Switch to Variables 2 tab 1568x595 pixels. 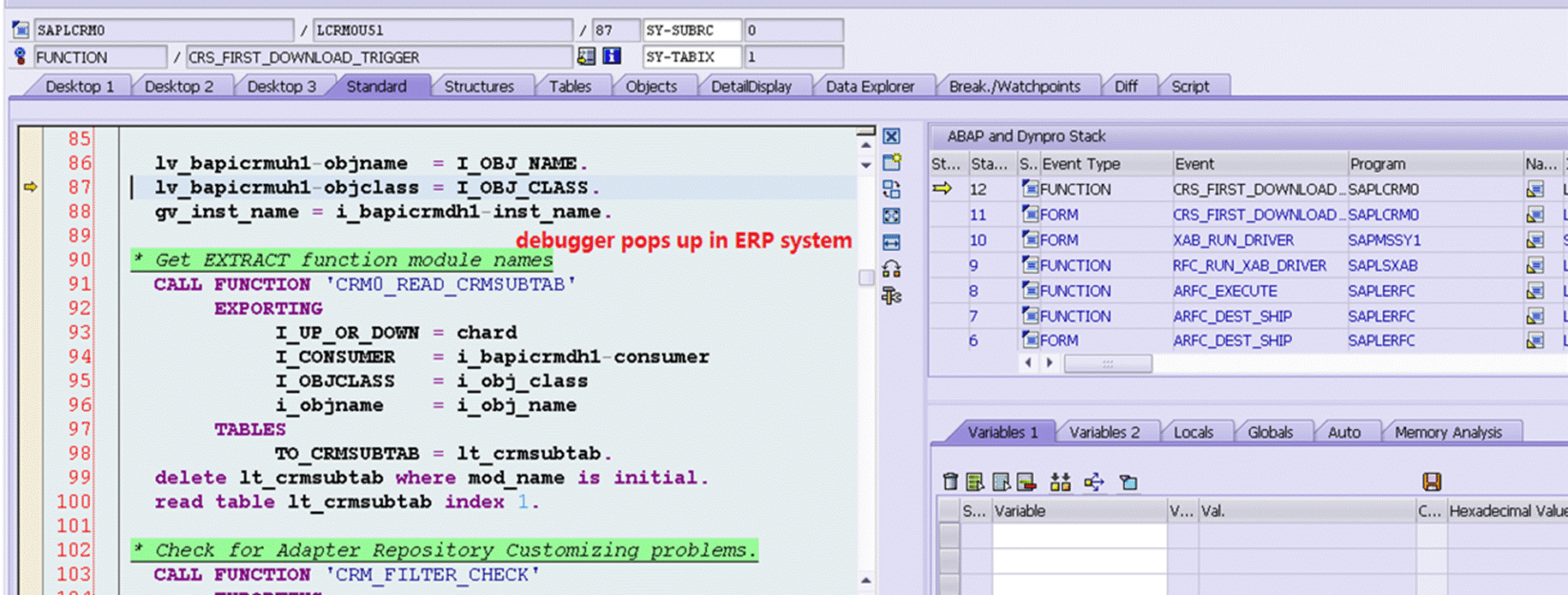pyautogui.click(x=1104, y=432)
